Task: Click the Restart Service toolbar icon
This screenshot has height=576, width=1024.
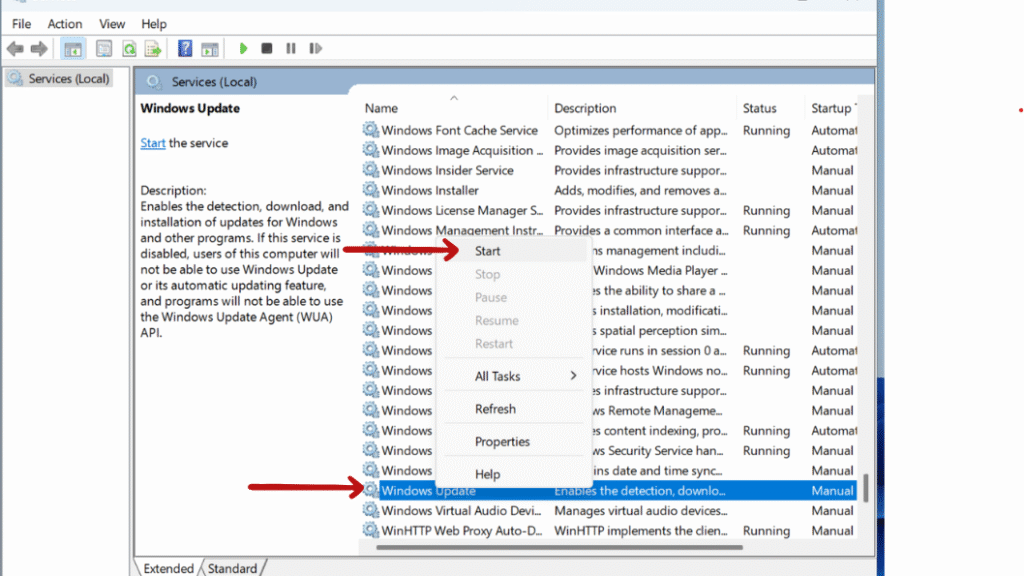Action: point(315,48)
